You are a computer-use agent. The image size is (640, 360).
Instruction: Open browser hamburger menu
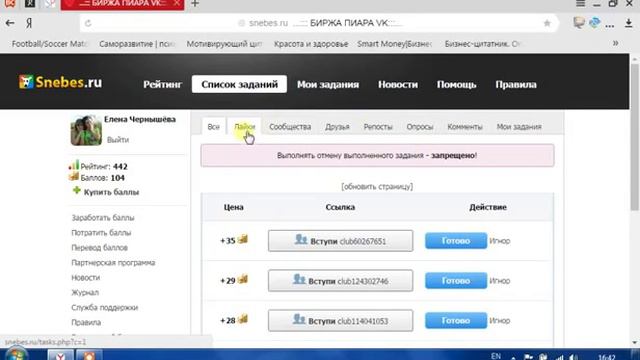tap(580, 3)
